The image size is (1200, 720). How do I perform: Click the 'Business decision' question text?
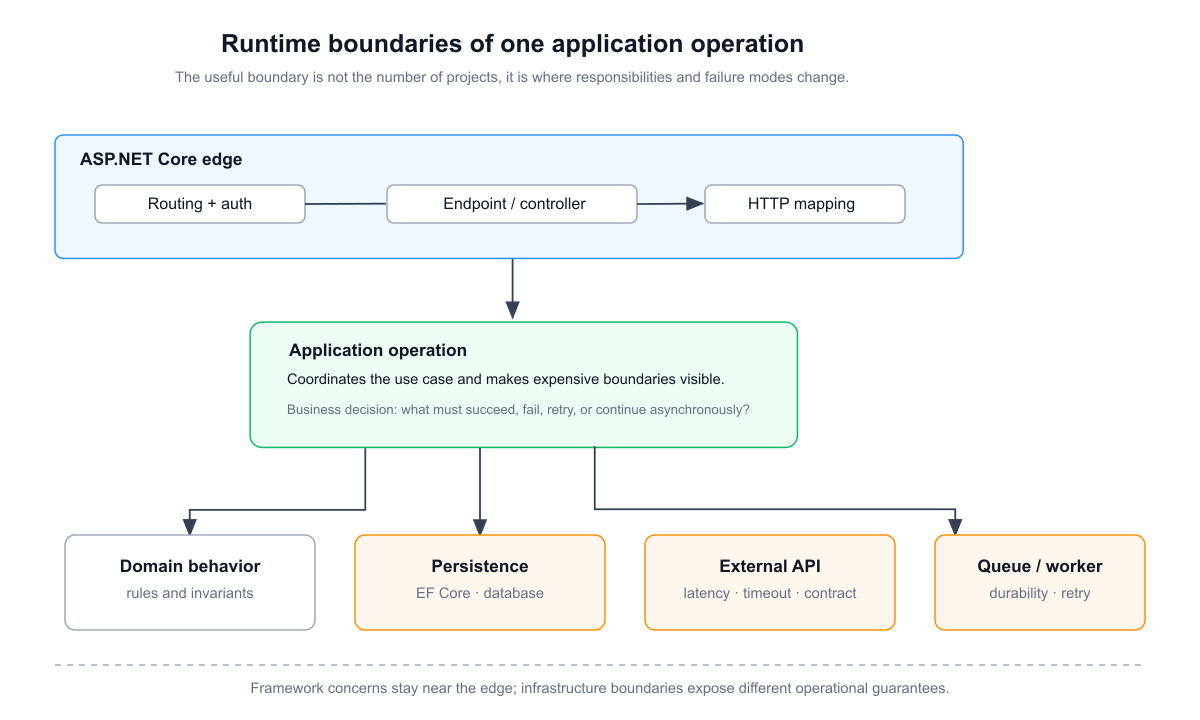click(x=518, y=410)
